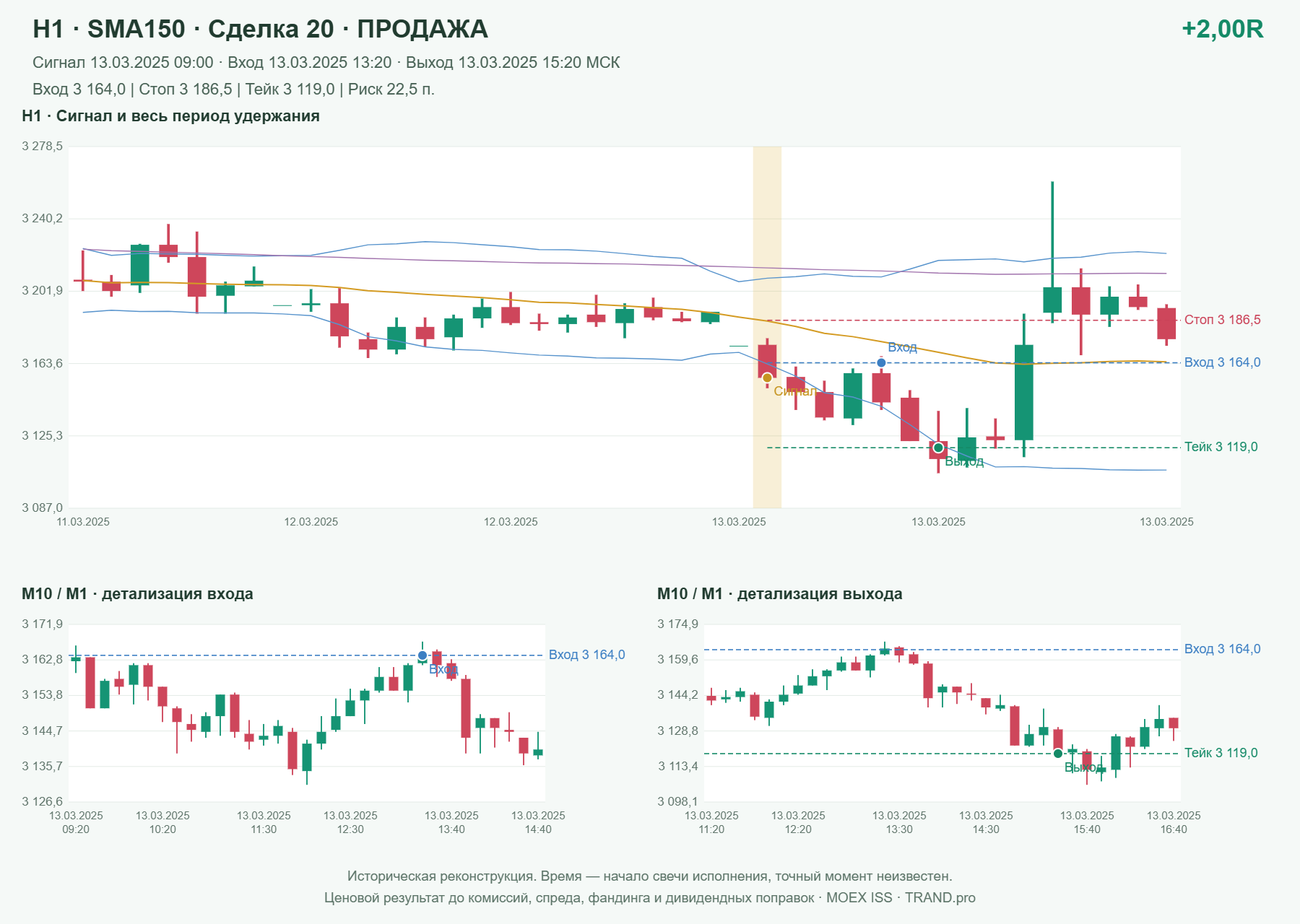Click the 'M10 / M1 · детализация выхода' heading
This screenshot has height=924, width=1300.
pyautogui.click(x=780, y=594)
